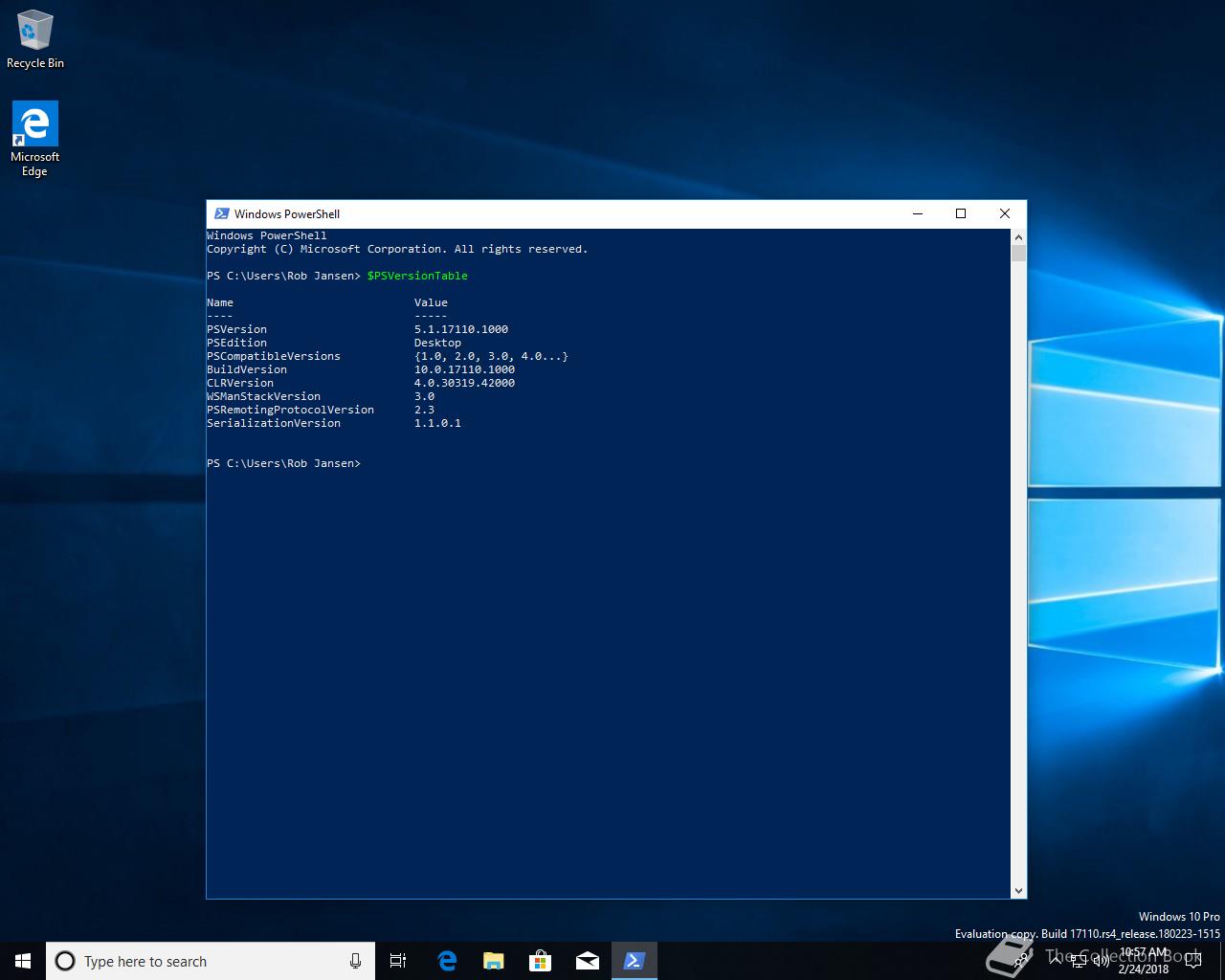
Task: Open Microsoft Store from the taskbar
Action: 541,961
